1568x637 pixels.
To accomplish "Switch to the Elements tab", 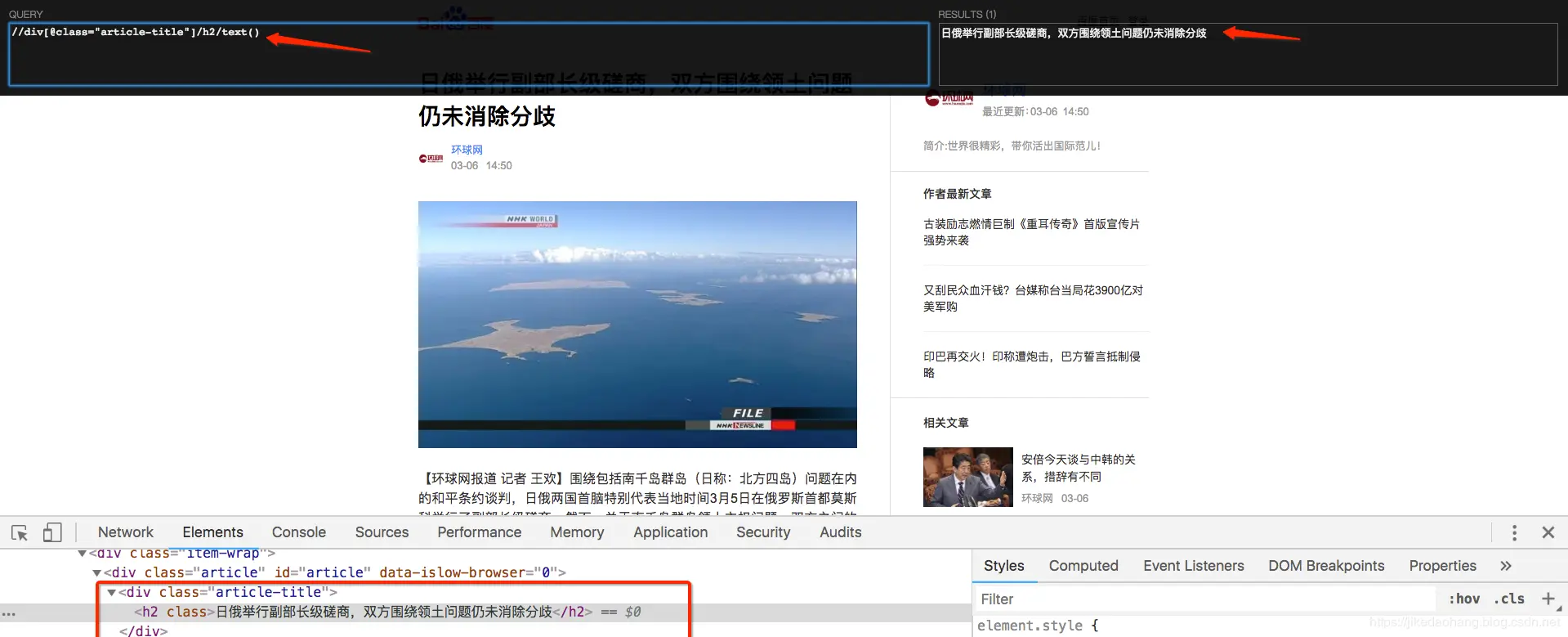I will [x=212, y=532].
